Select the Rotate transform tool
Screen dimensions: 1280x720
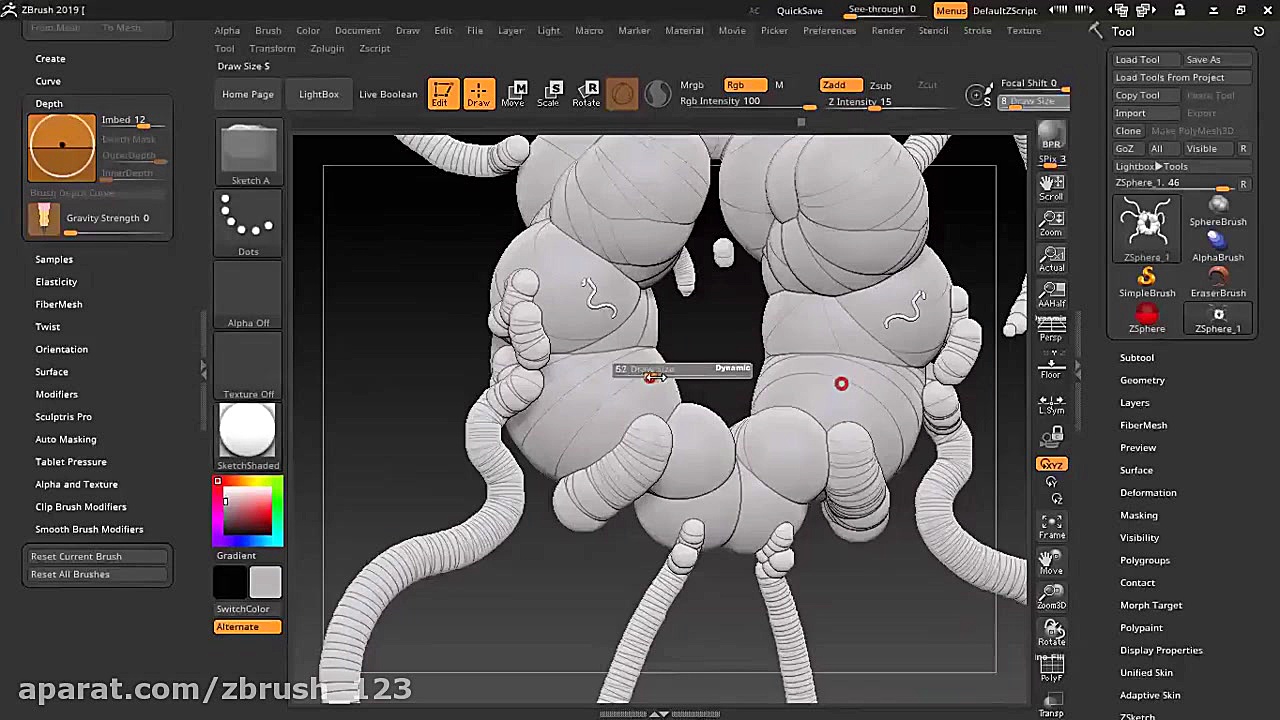586,94
